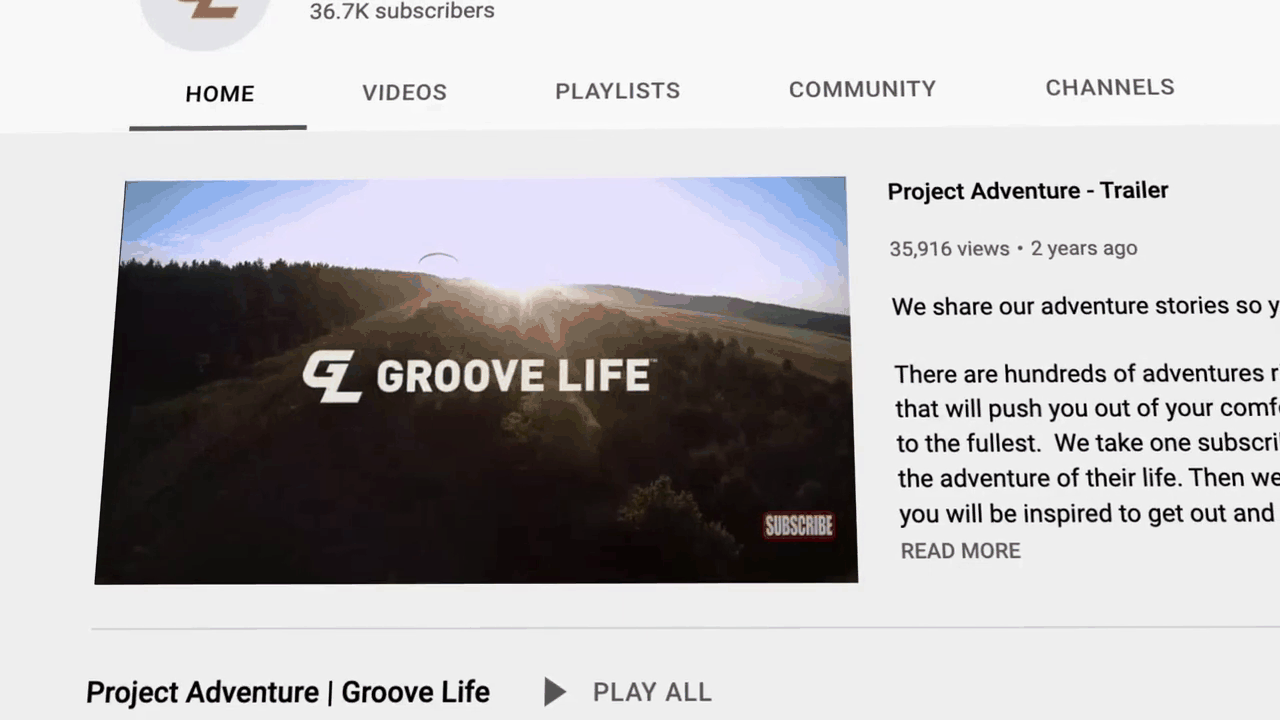The image size is (1280, 720).
Task: Click the Subscribe overlay on the video
Action: pyautogui.click(x=798, y=526)
